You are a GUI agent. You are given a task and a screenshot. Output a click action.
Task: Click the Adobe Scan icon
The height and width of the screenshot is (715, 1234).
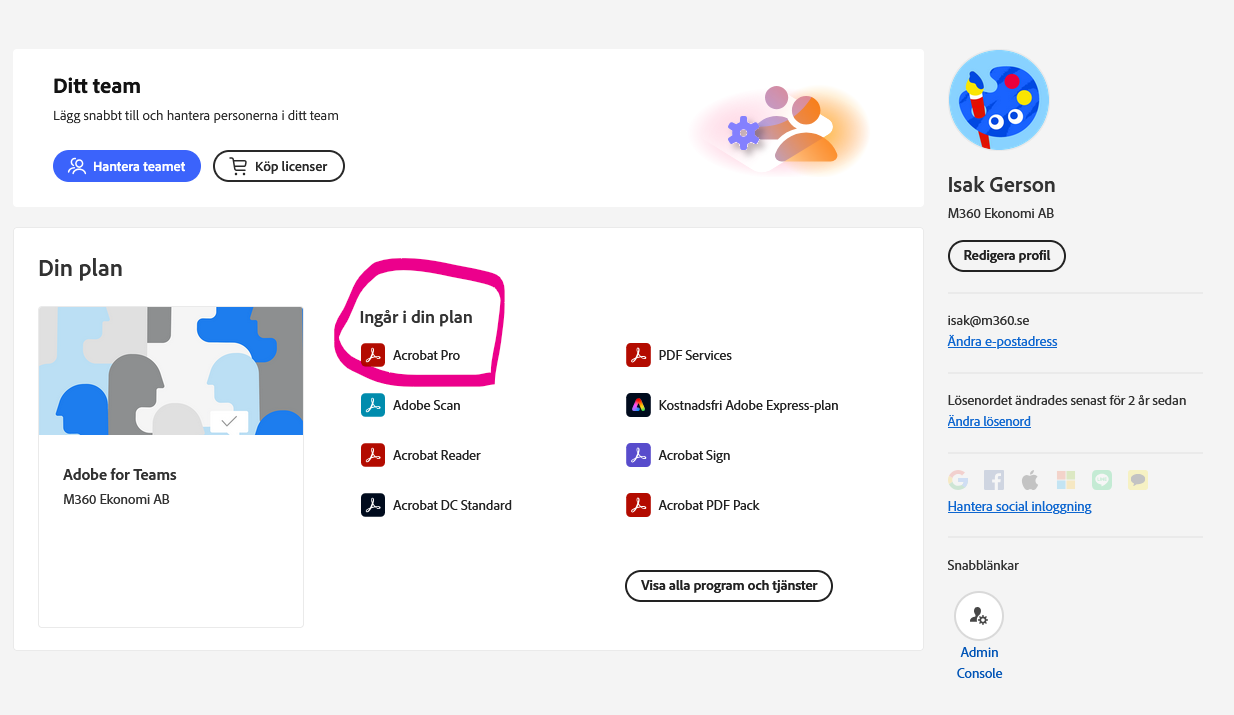point(373,405)
